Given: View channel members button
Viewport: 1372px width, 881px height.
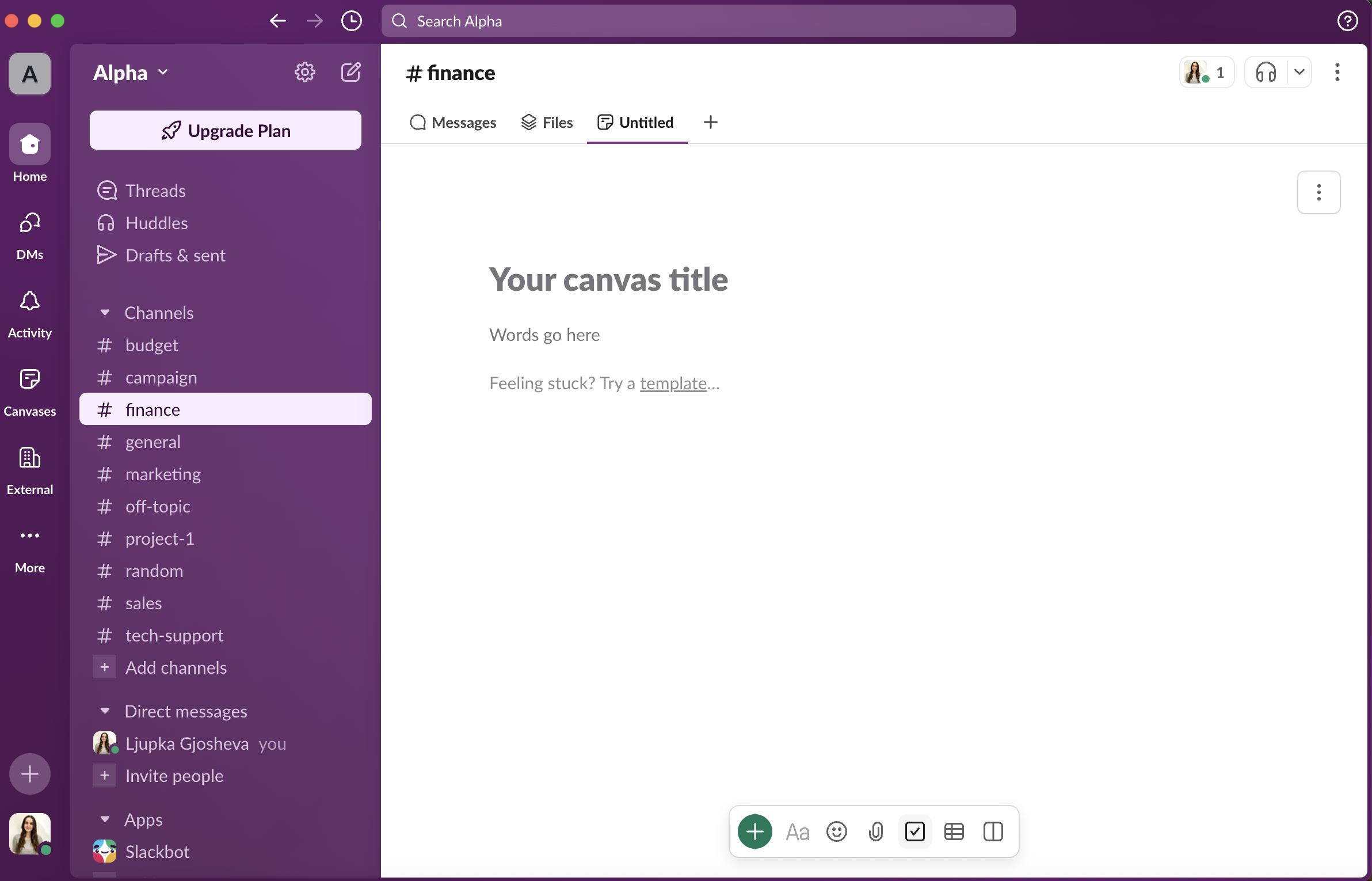Looking at the screenshot, I should pyautogui.click(x=1207, y=73).
